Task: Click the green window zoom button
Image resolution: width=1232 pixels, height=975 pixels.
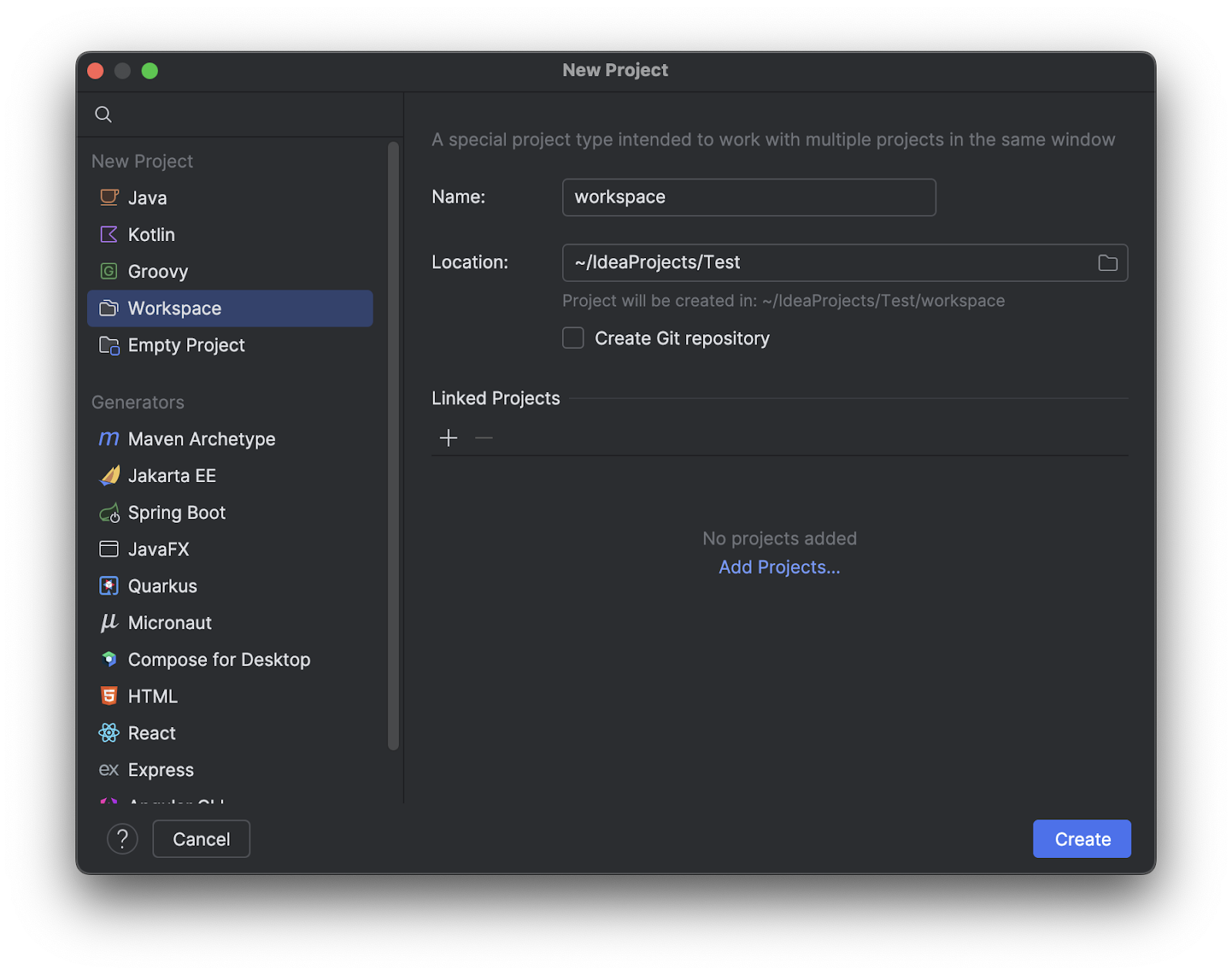Action: tap(150, 71)
